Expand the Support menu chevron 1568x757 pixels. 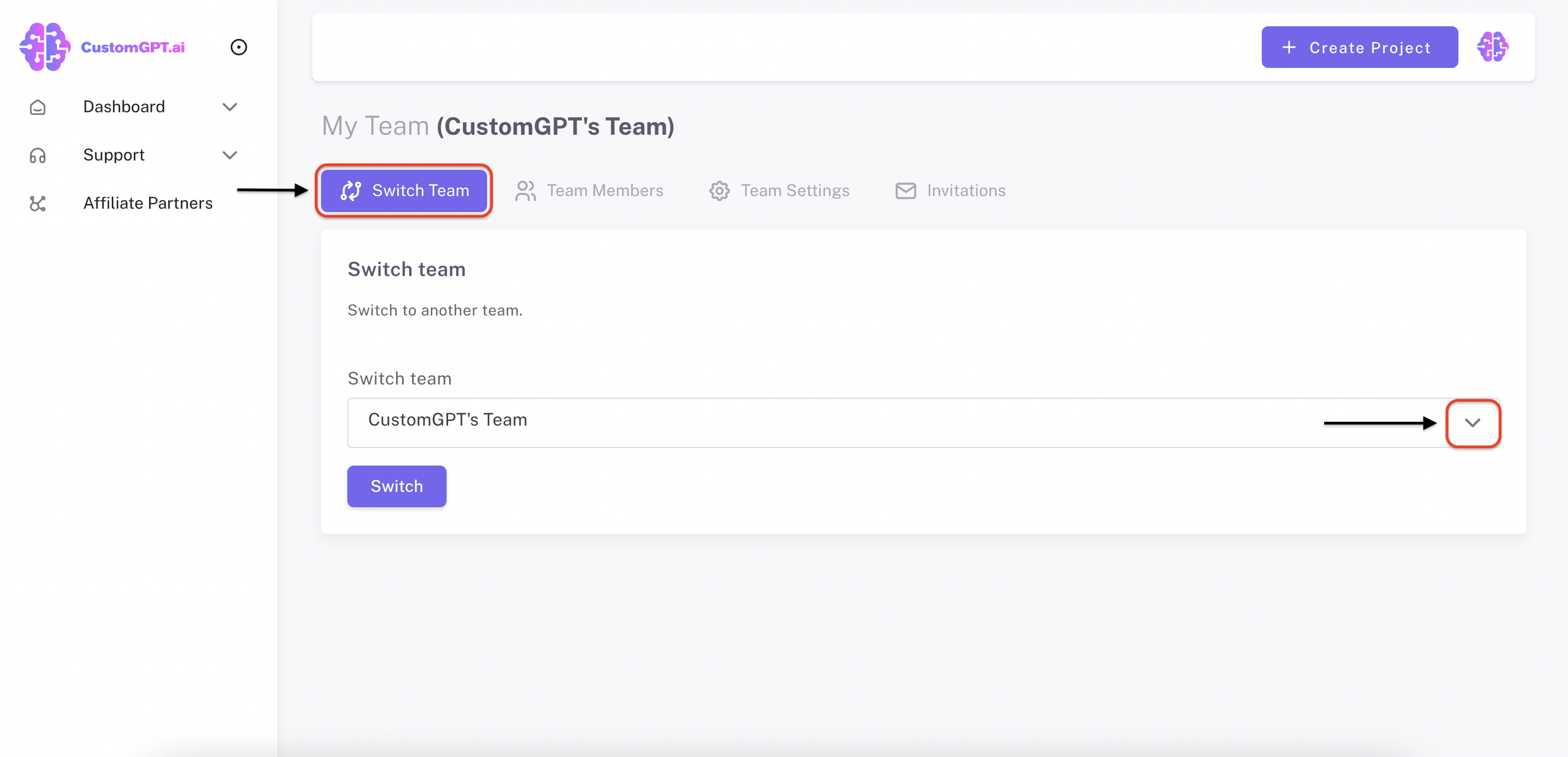point(230,155)
